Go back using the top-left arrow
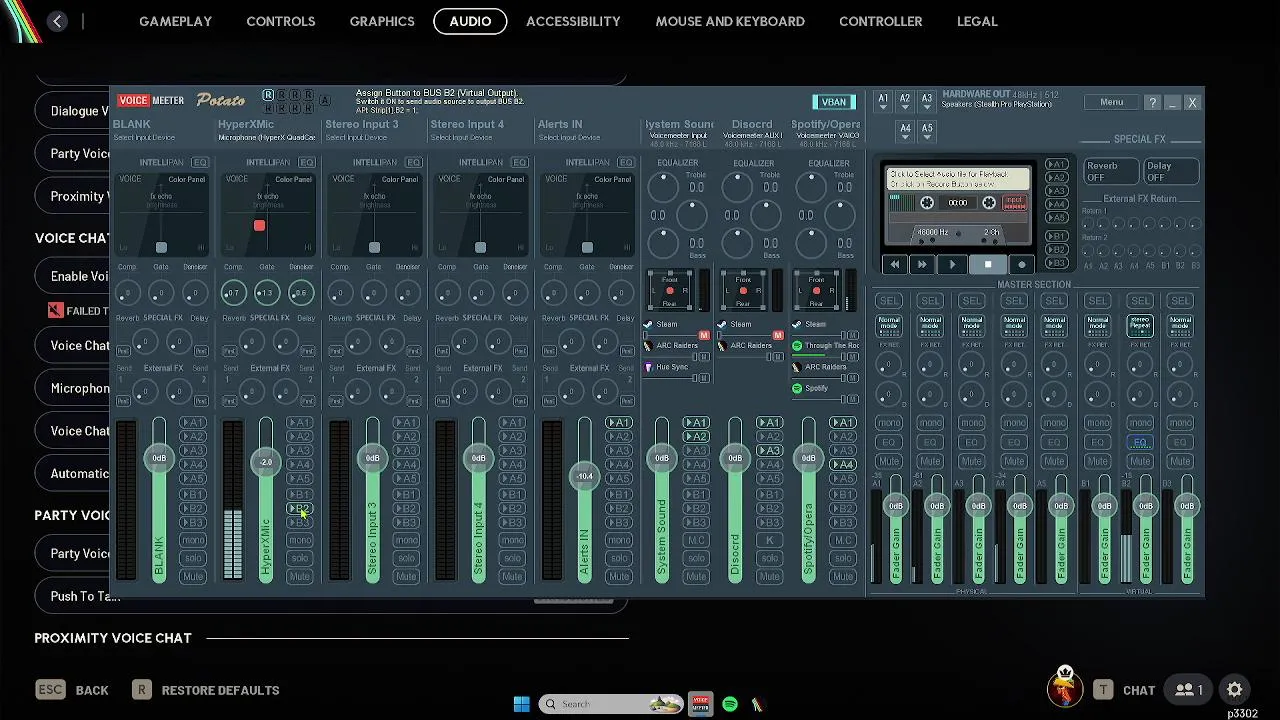 [x=57, y=21]
